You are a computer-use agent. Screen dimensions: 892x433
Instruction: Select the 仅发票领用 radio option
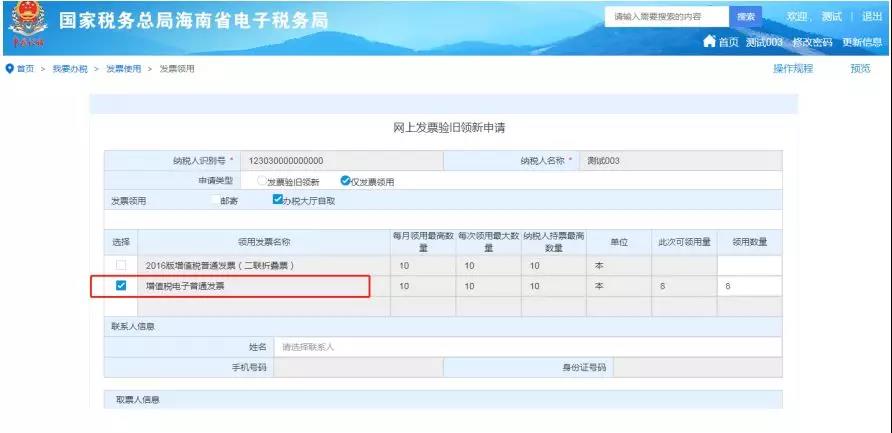click(345, 181)
